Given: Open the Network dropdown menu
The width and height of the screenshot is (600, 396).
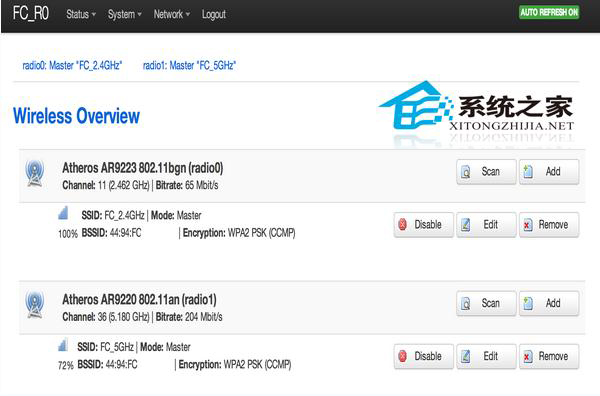Looking at the screenshot, I should (x=171, y=15).
